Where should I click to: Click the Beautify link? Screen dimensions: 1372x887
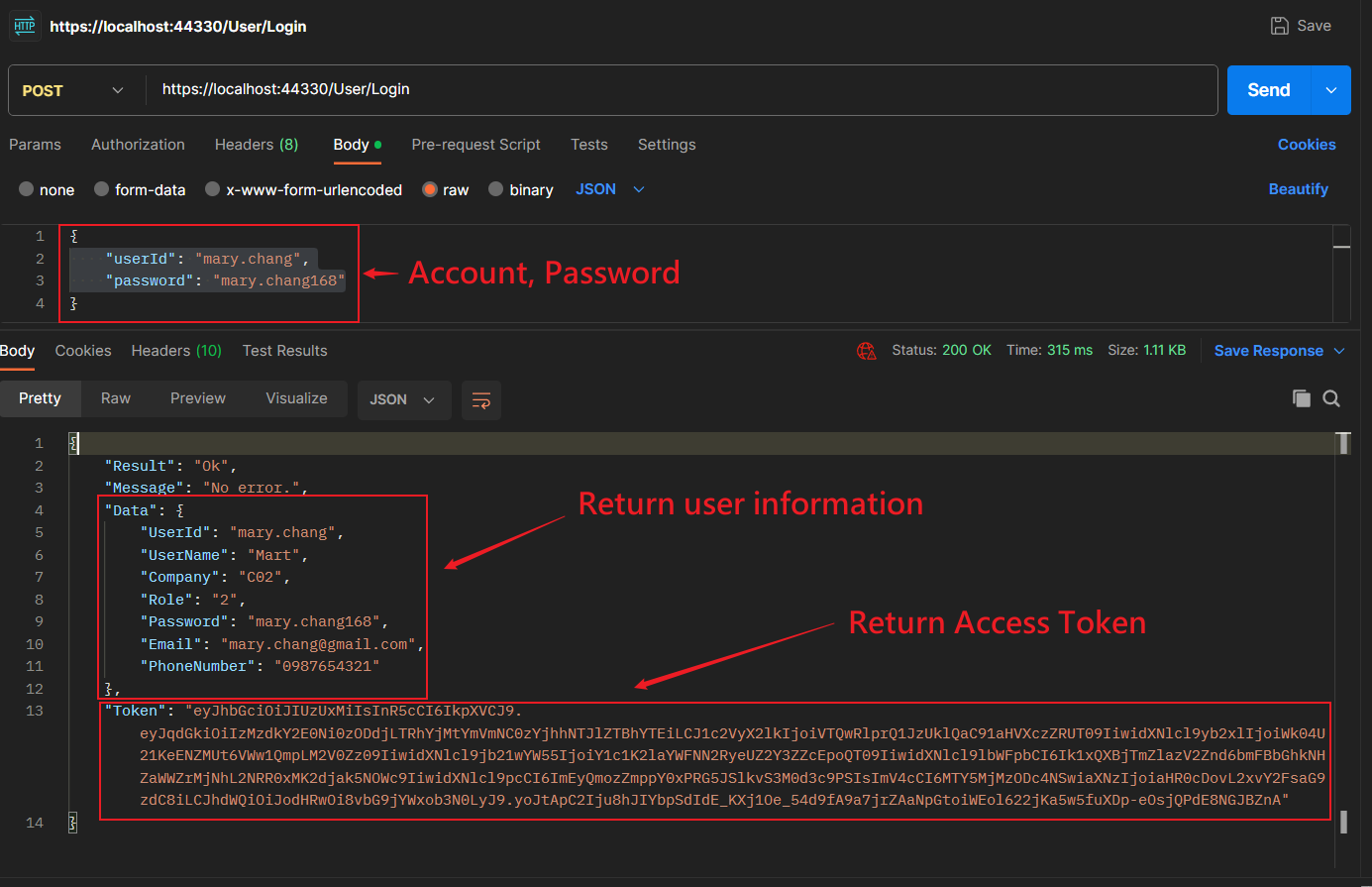pos(1299,188)
